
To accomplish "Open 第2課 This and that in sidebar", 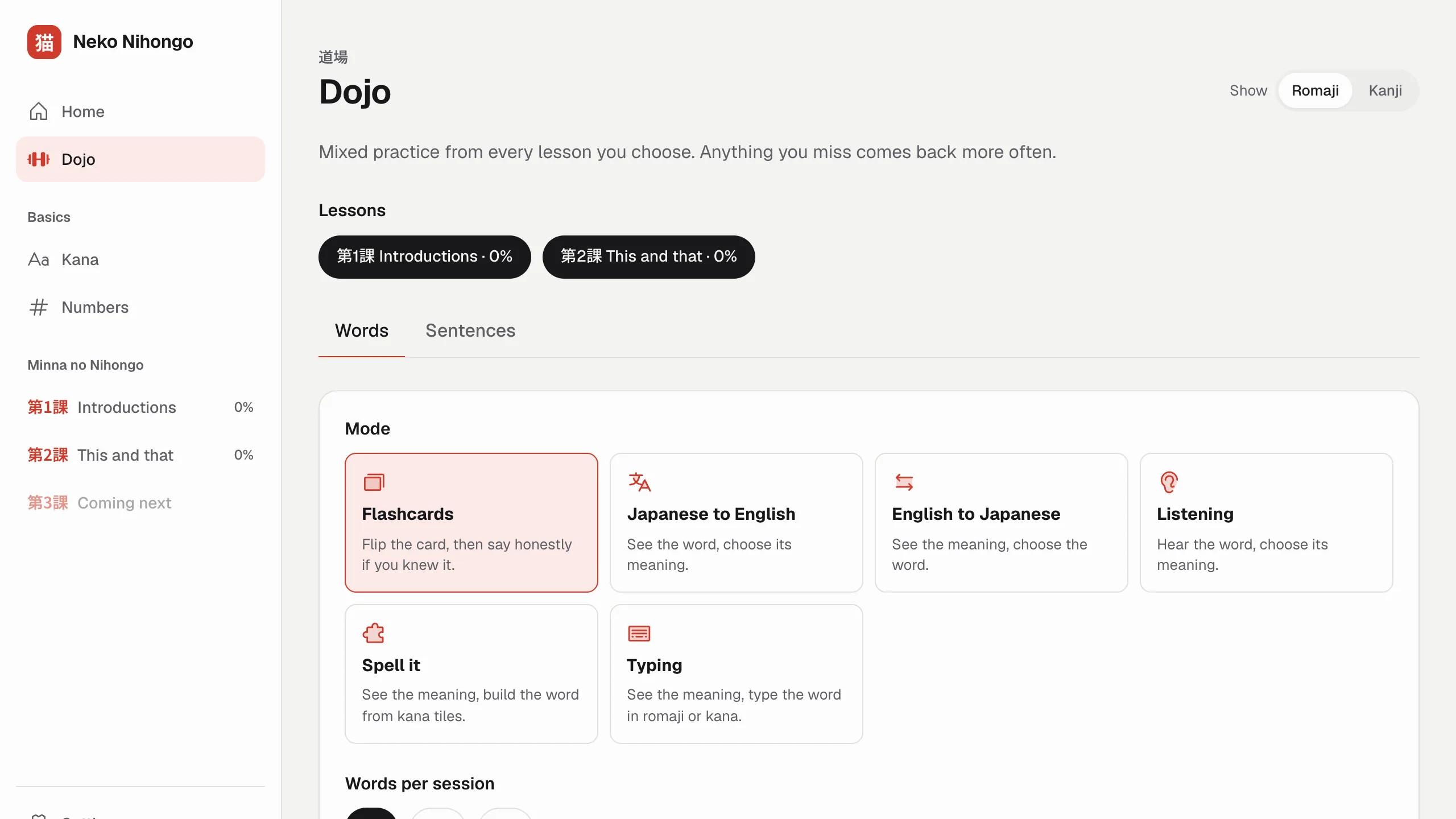I will point(140,455).
